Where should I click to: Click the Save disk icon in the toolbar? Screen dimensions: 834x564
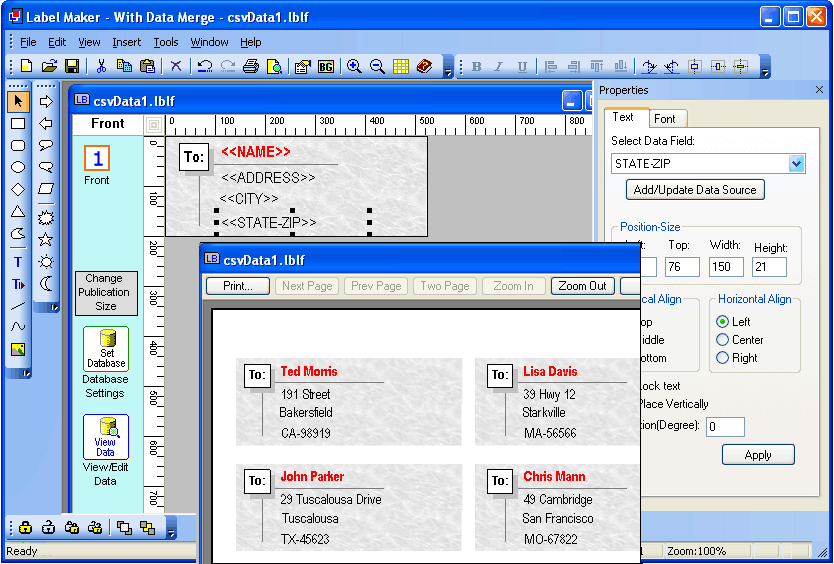(72, 66)
